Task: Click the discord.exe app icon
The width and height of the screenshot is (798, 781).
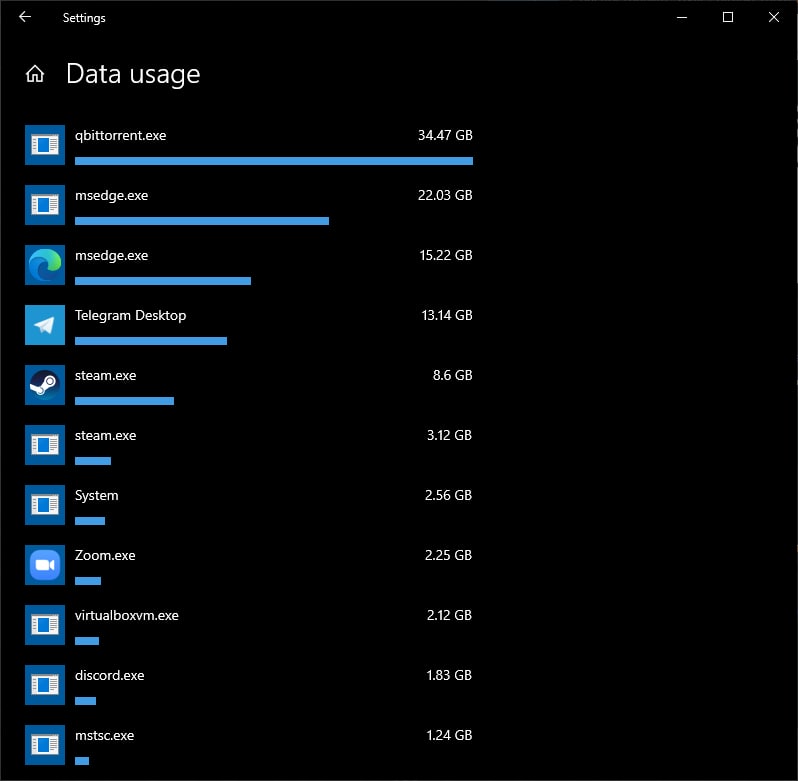Action: click(x=44, y=685)
